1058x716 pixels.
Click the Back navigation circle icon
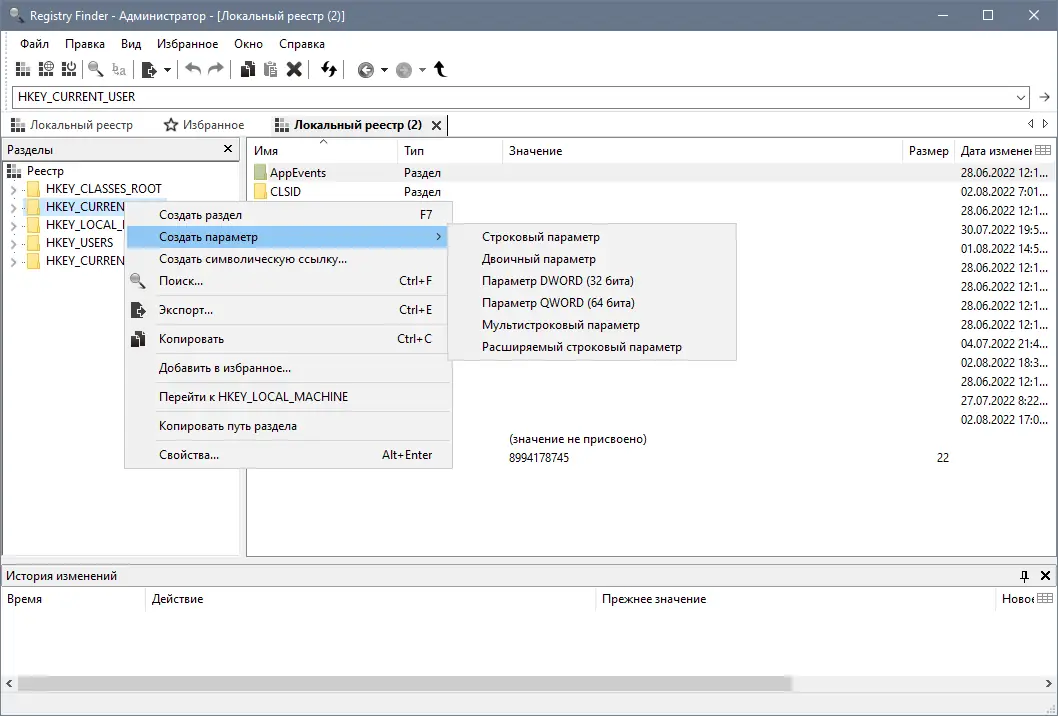click(366, 70)
